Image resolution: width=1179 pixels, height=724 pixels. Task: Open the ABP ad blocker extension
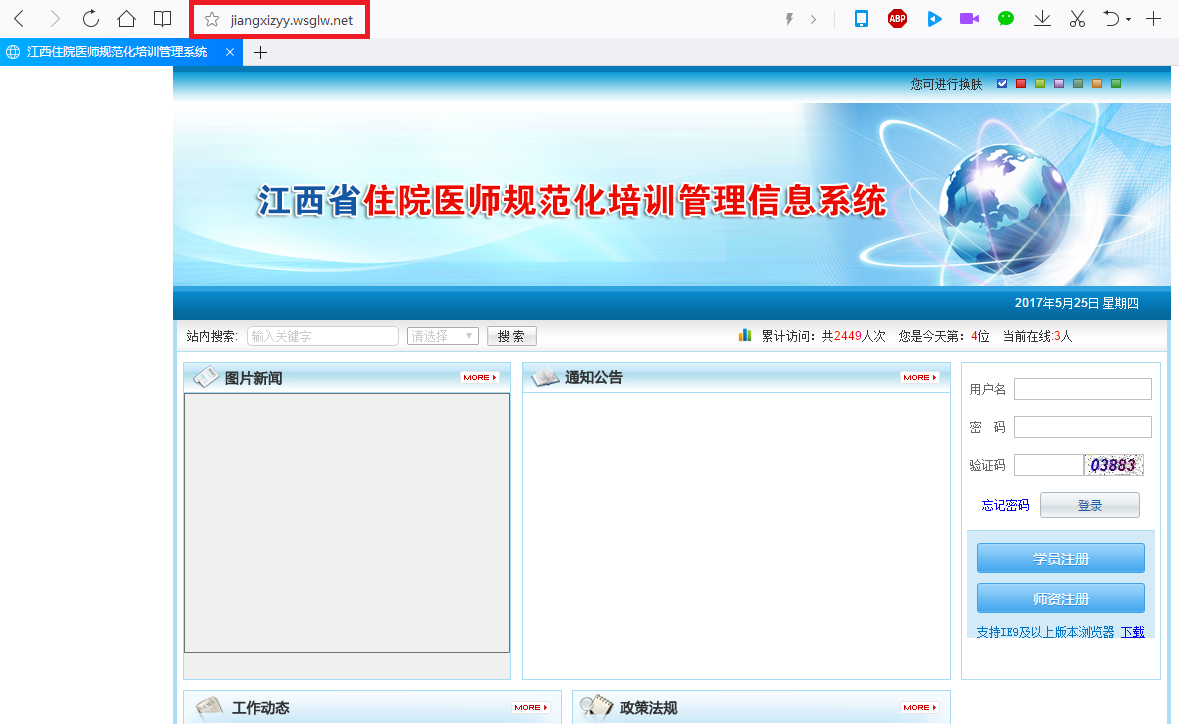(897, 19)
